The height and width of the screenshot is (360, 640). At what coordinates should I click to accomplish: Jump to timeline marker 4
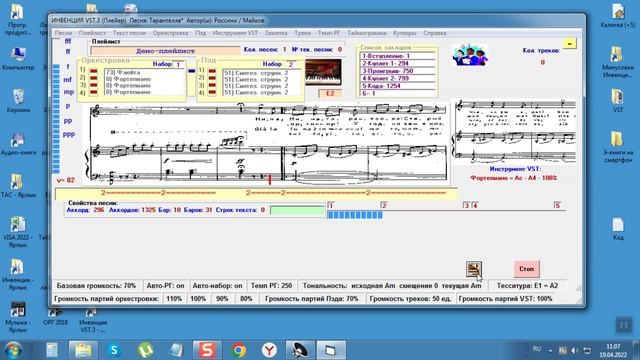[x=475, y=205]
